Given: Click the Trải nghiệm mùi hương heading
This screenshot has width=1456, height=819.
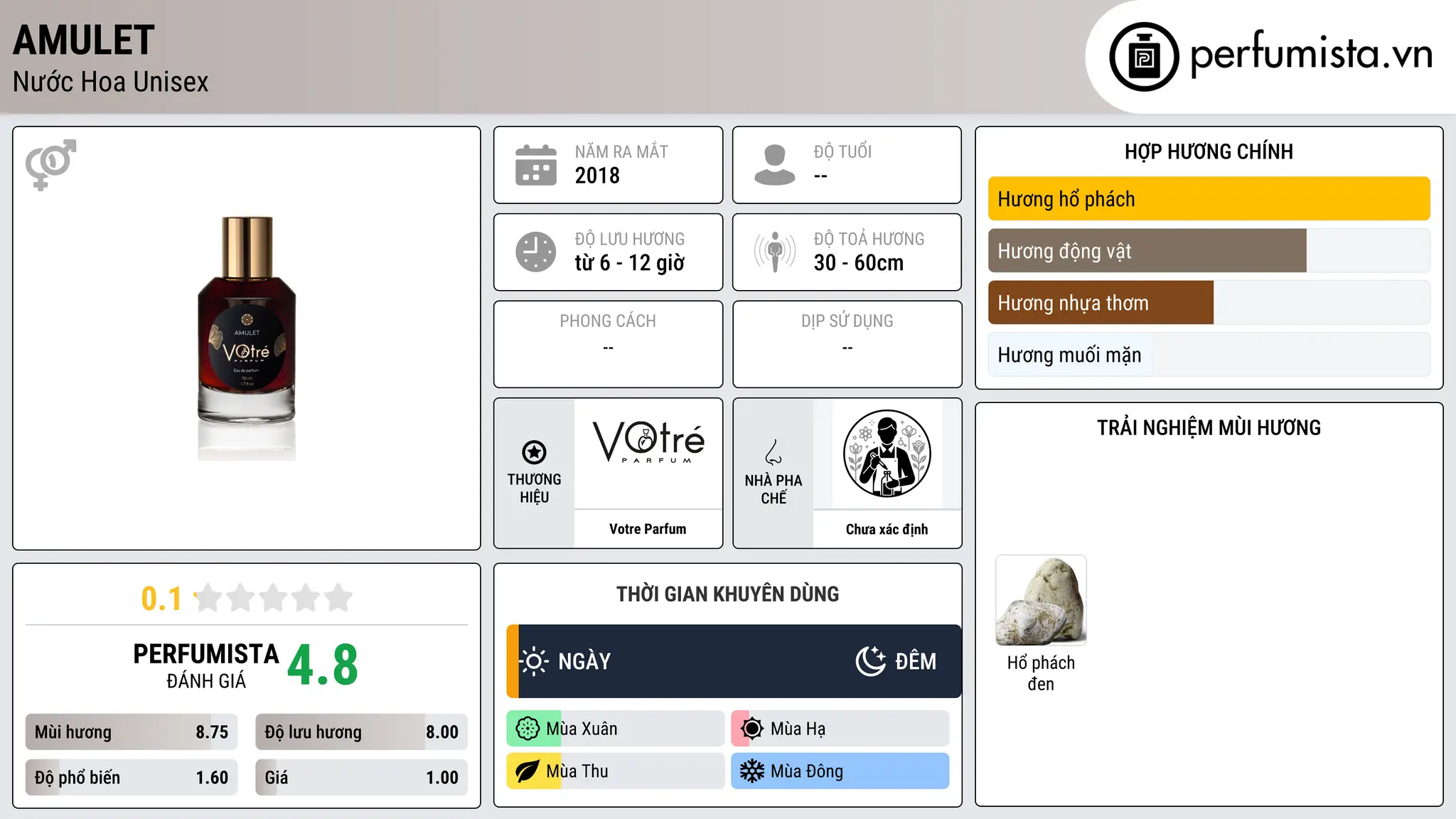Looking at the screenshot, I should click(x=1209, y=427).
